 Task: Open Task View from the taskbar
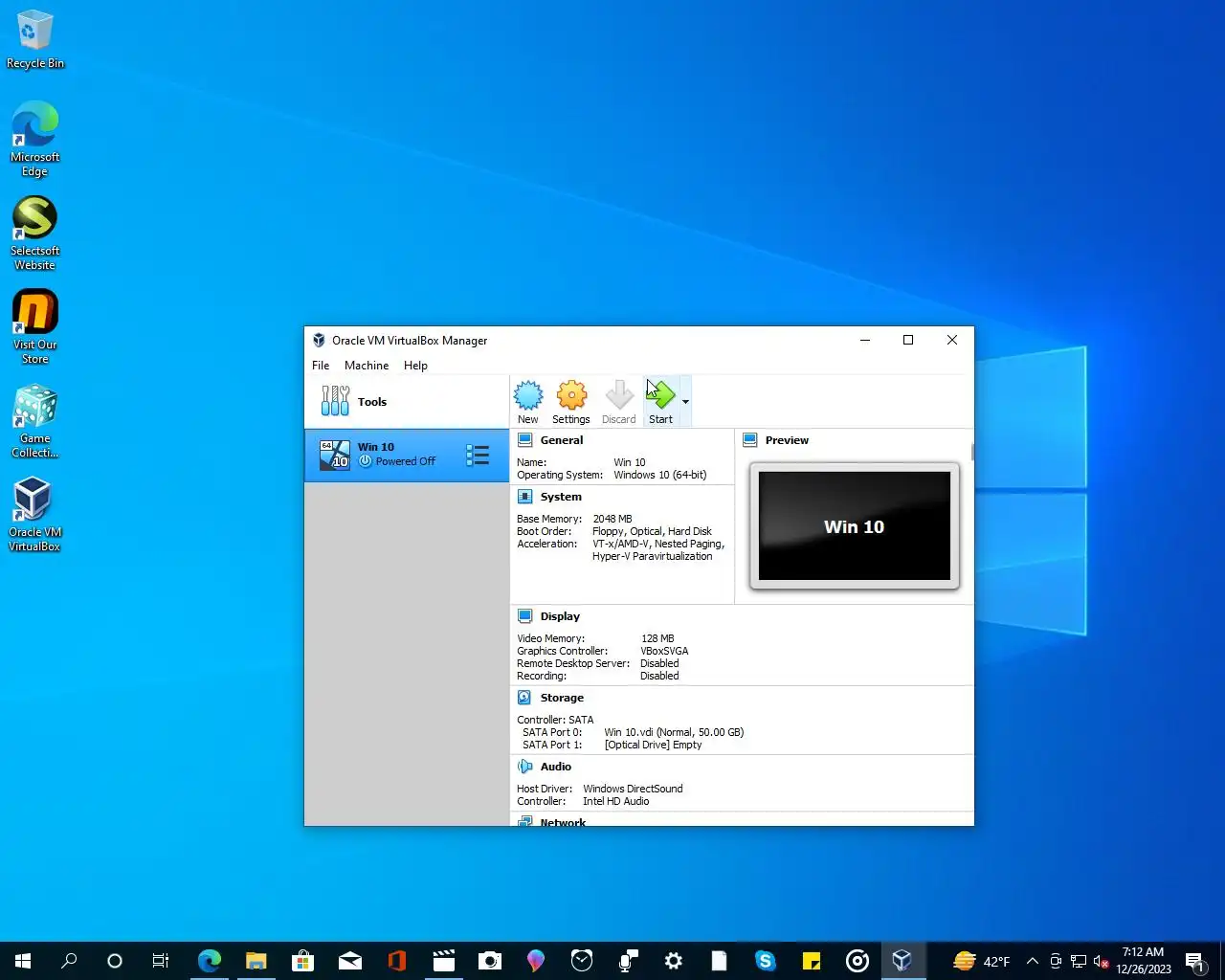161,961
